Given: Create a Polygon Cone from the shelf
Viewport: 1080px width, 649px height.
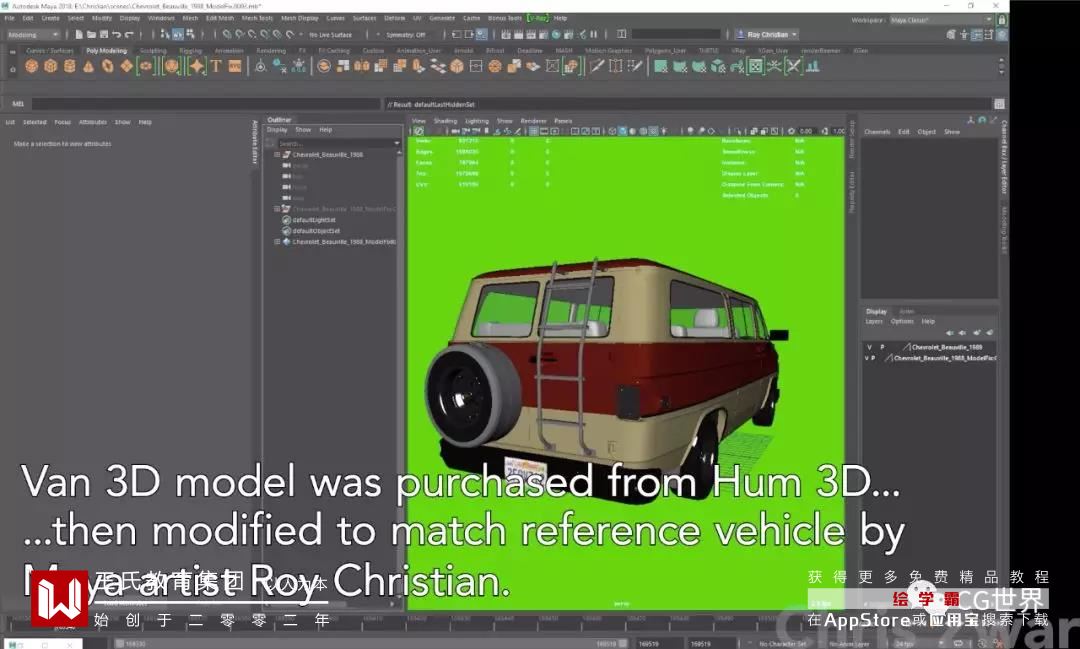Looking at the screenshot, I should click(x=88, y=66).
